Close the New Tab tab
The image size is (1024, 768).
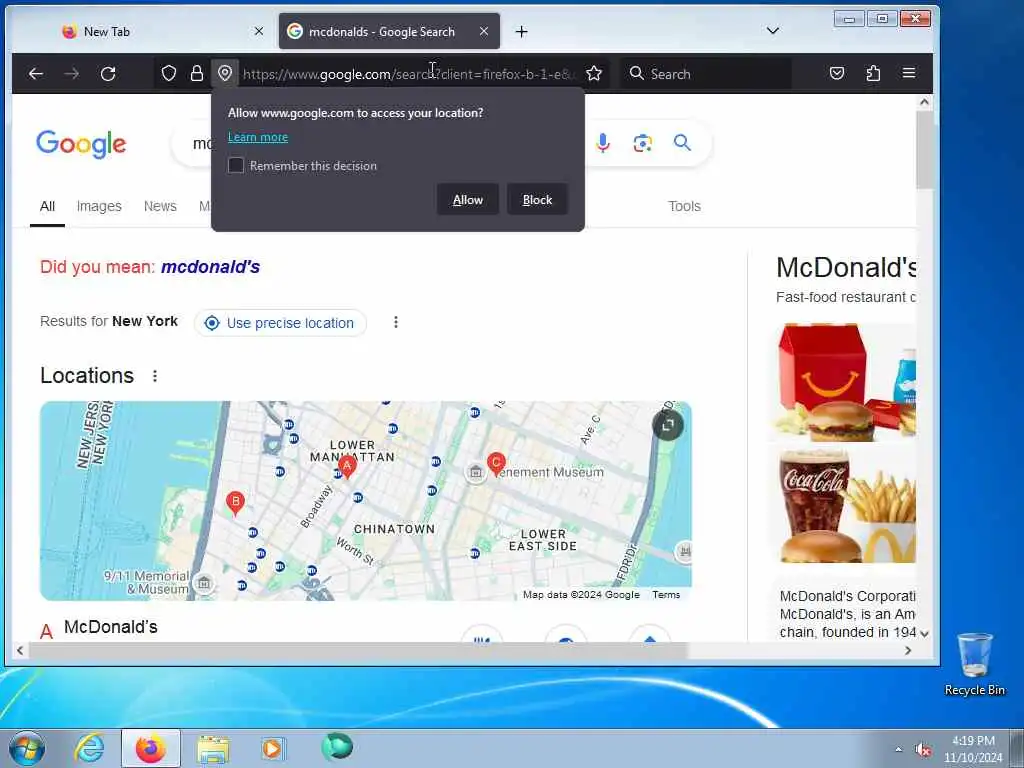click(x=259, y=31)
